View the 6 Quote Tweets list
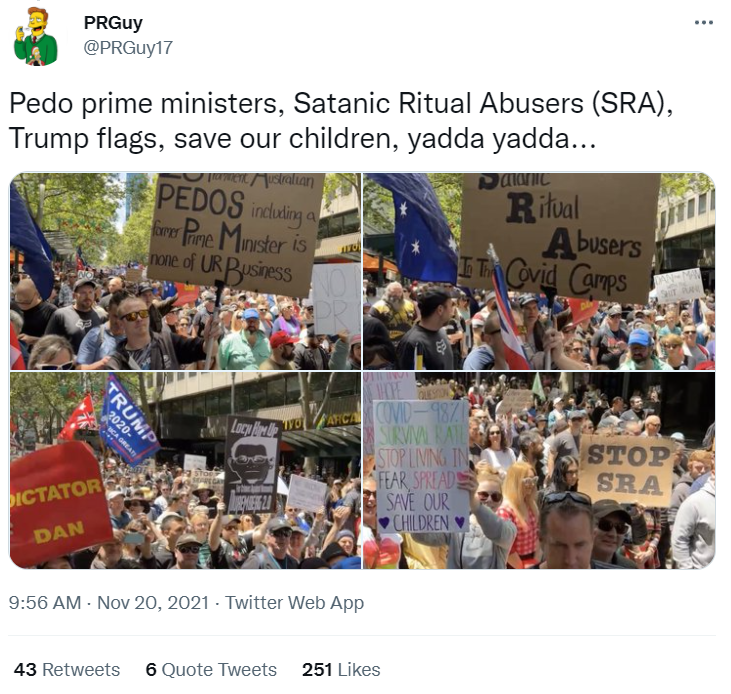Image resolution: width=731 pixels, height=694 pixels. click(x=211, y=669)
